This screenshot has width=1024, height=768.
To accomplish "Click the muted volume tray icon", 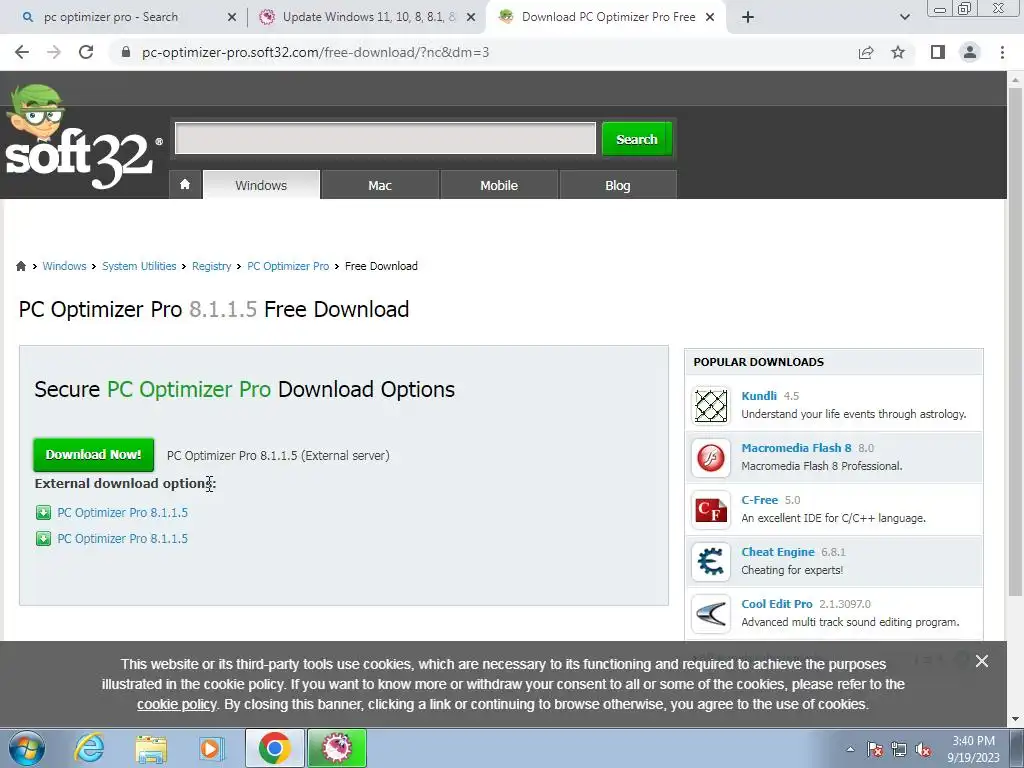I will pos(923,749).
